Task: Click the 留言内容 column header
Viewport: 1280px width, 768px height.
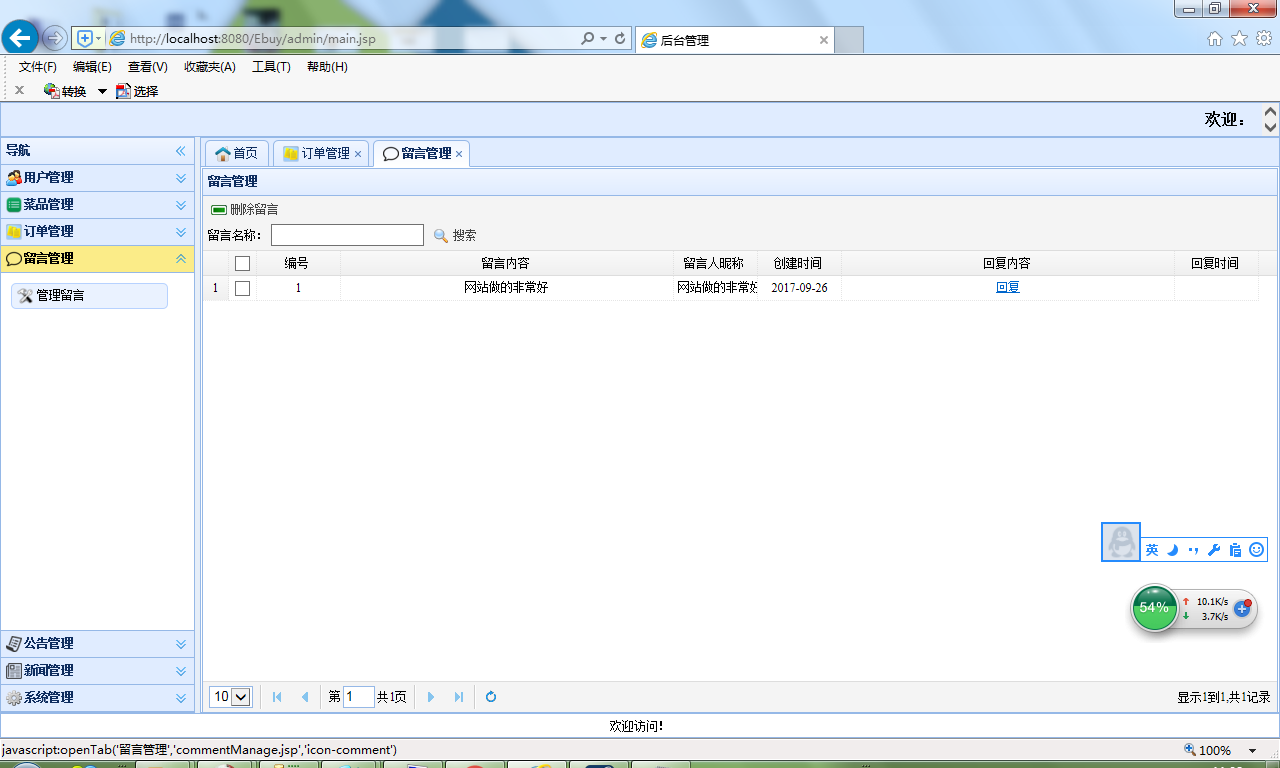Action: [506, 263]
